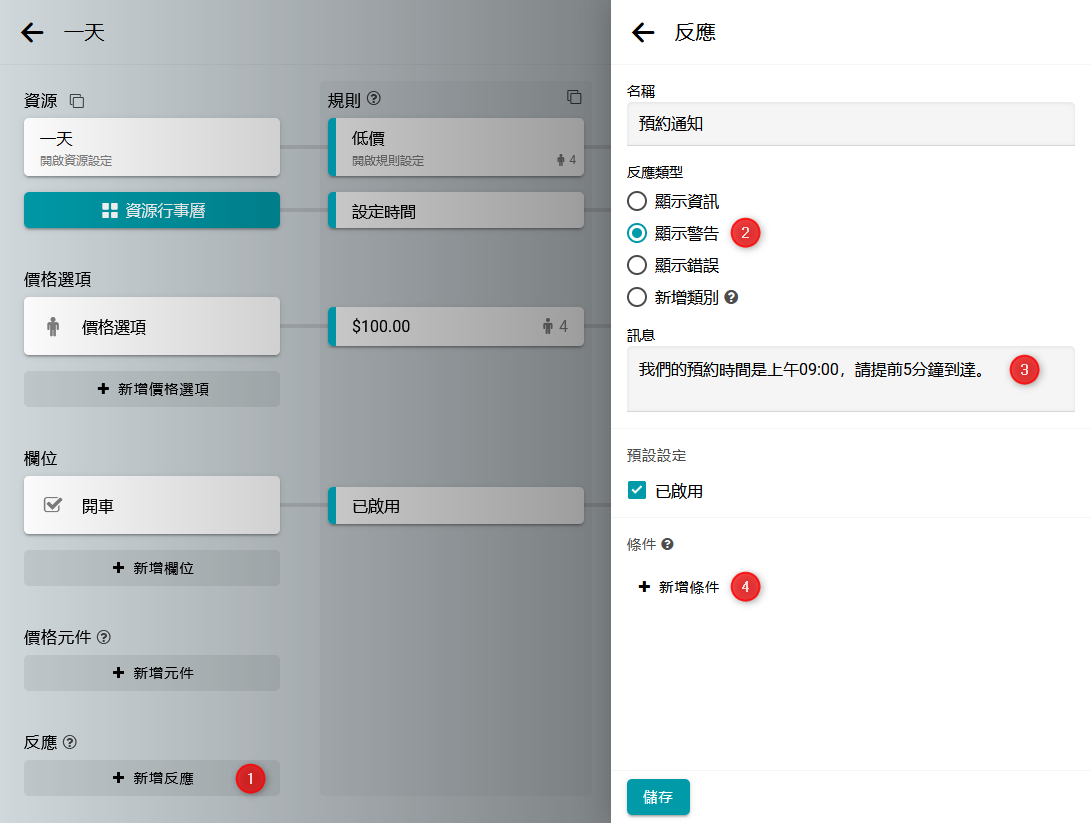The image size is (1091, 823).
Task: Choose 新增類別 radio option
Action: (x=637, y=297)
